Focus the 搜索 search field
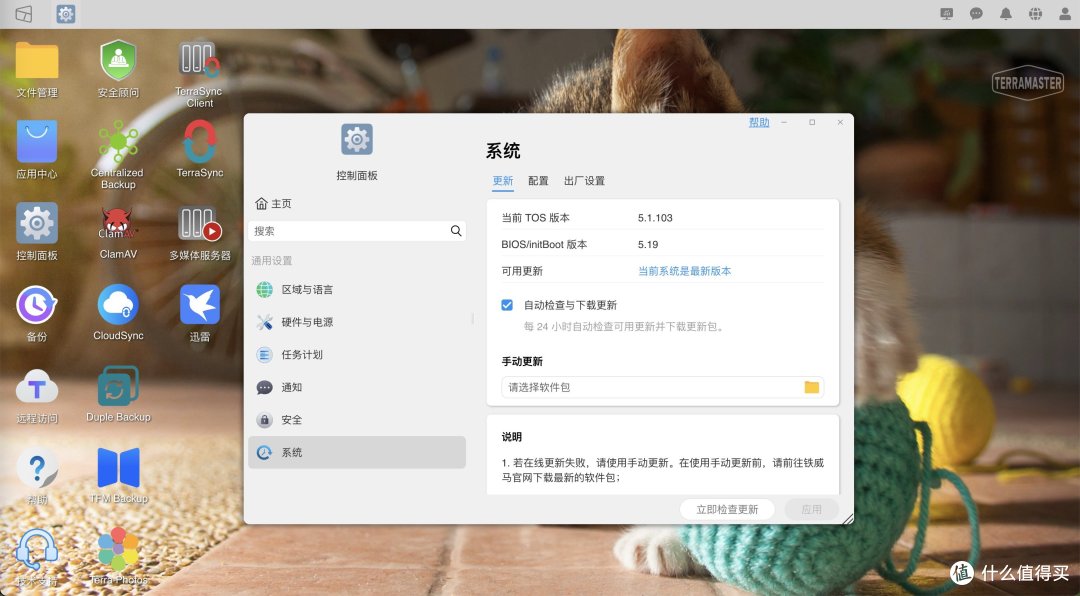 tap(357, 231)
